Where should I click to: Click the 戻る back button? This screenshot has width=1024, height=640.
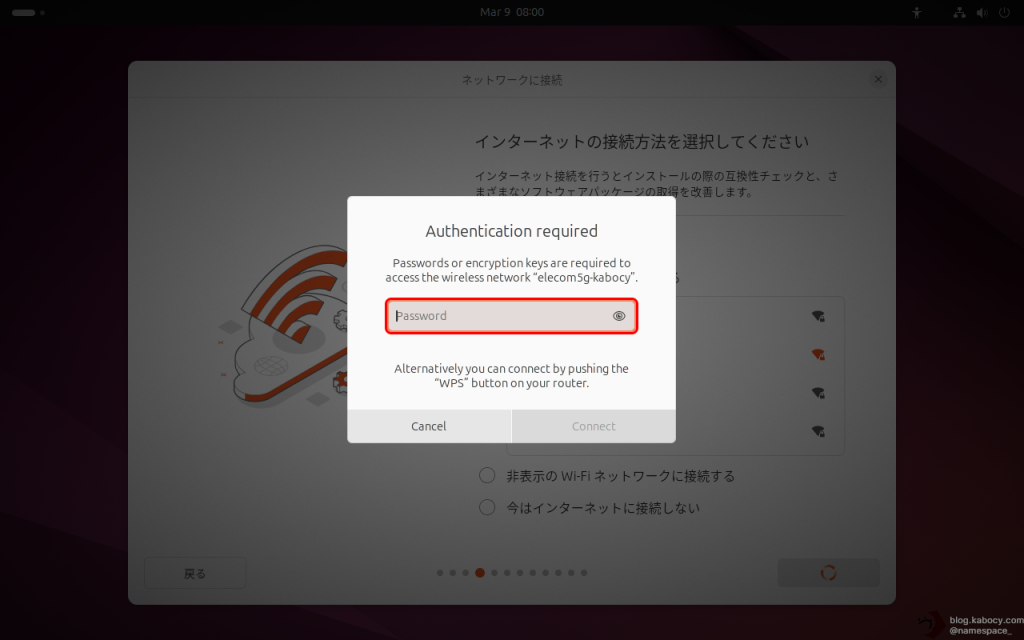[195, 573]
